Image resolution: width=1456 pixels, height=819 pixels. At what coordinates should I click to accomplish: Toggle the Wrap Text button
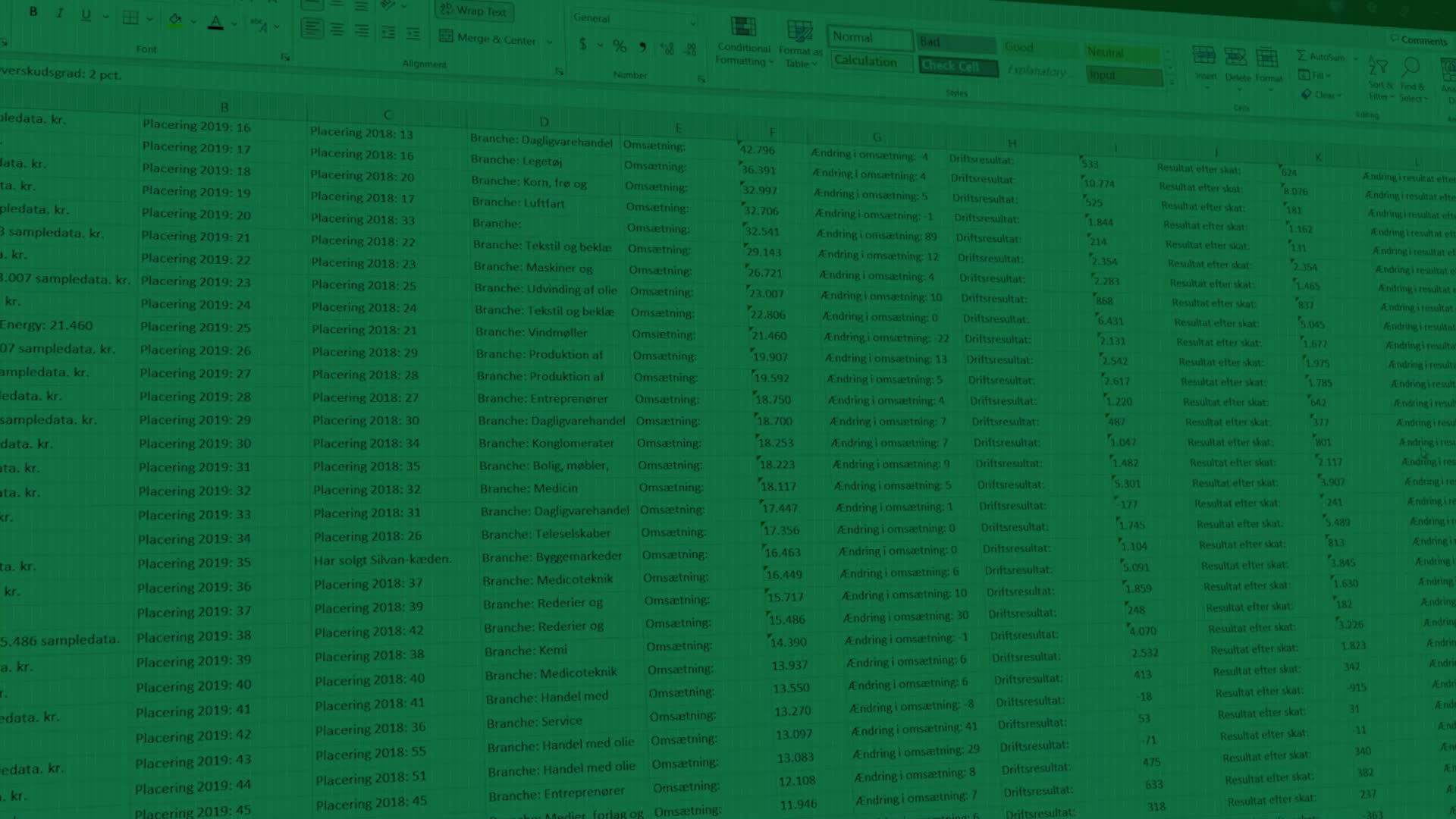point(474,11)
